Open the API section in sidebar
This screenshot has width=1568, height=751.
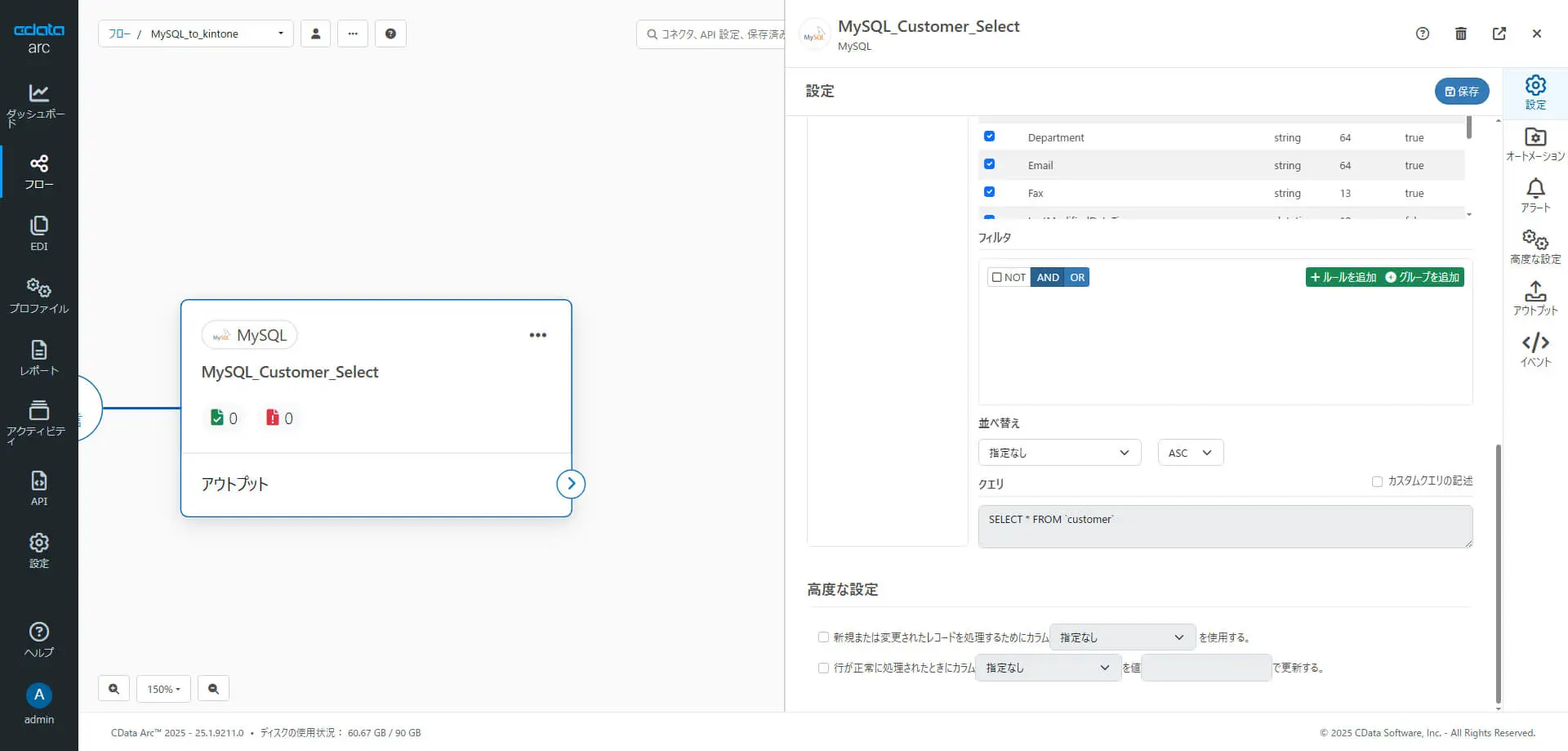[38, 489]
